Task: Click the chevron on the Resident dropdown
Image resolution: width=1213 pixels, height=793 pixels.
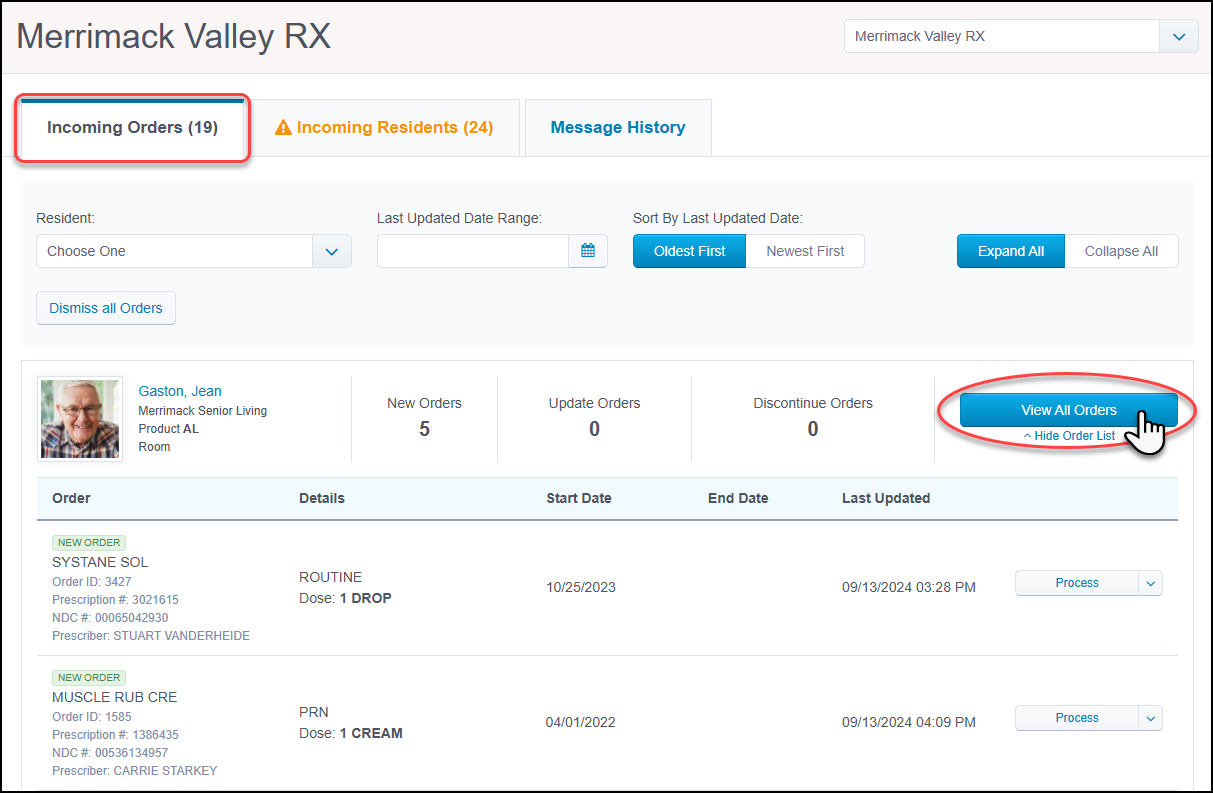Action: [x=331, y=251]
